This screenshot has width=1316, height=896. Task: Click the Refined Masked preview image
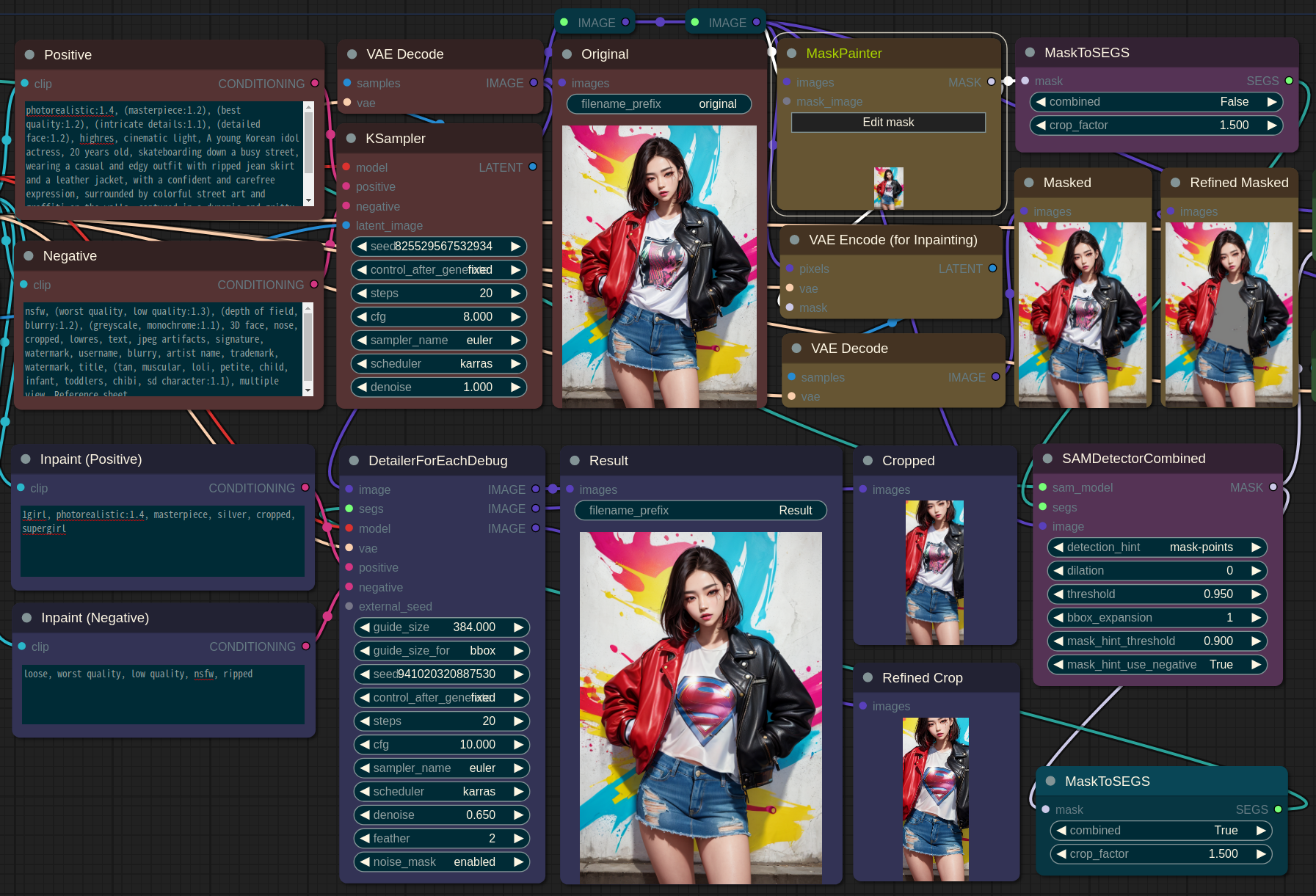point(1229,314)
